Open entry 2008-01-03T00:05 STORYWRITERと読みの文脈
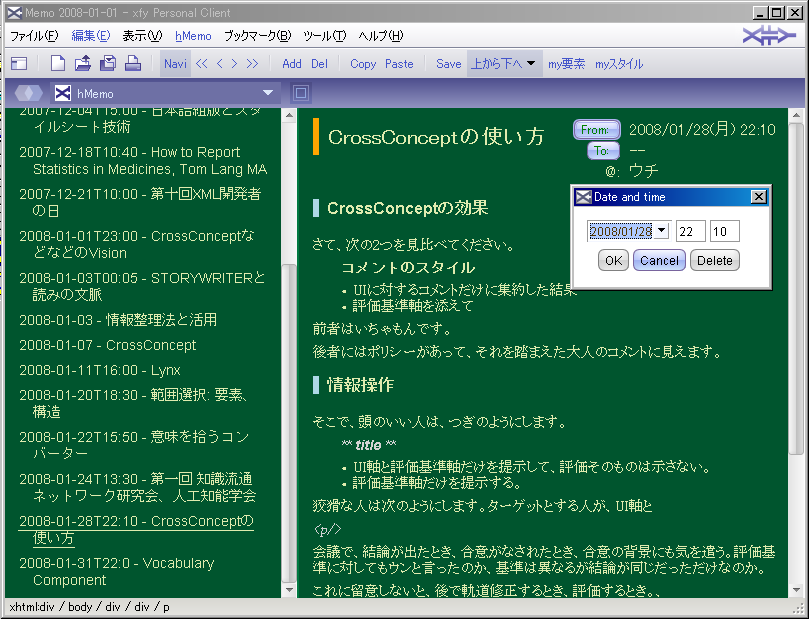The width and height of the screenshot is (809, 619). tap(142, 286)
